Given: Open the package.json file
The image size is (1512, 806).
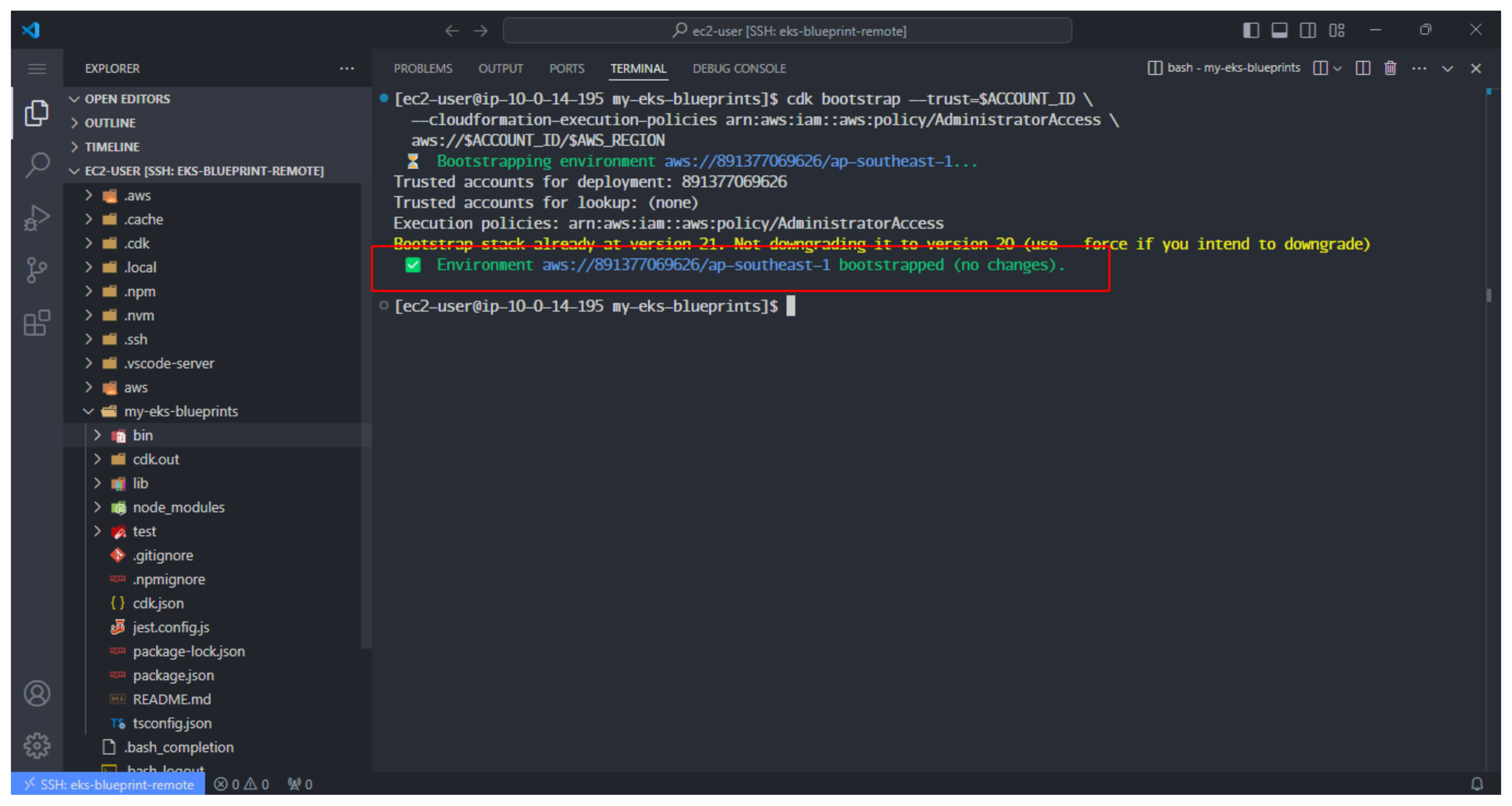Looking at the screenshot, I should coord(212,676).
